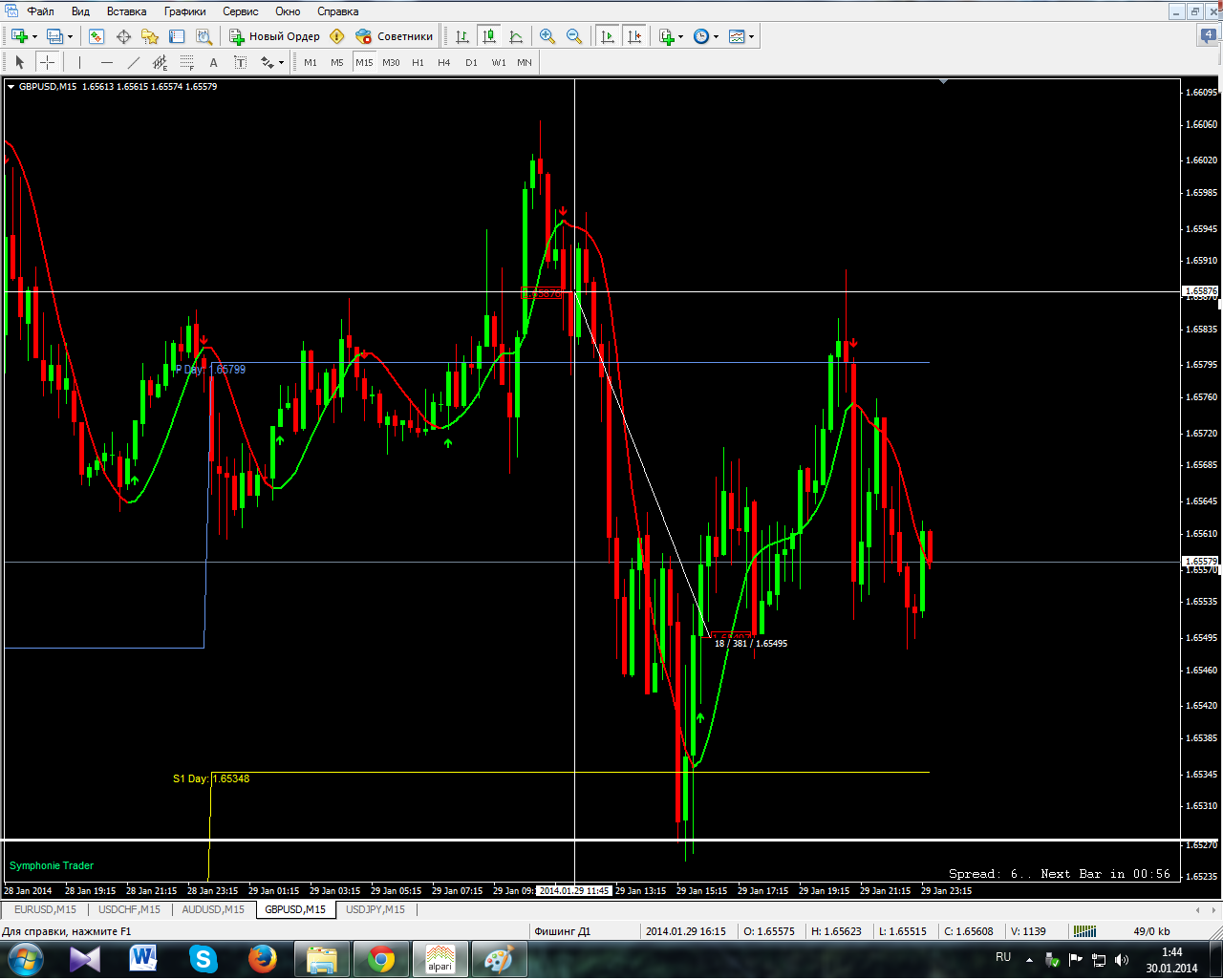The image size is (1223, 980).
Task: Show the Market Watch window
Action: point(97,36)
